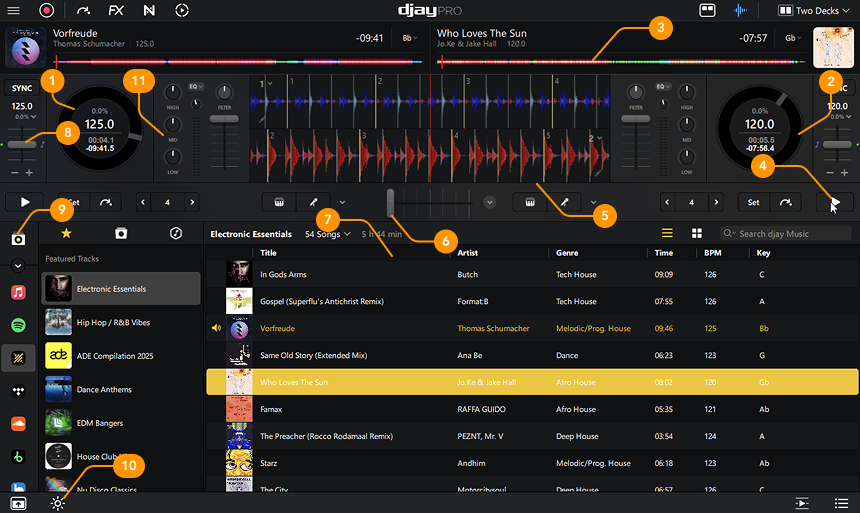860x513 pixels.
Task: Toggle SYNC on the left deck
Action: tap(21, 88)
